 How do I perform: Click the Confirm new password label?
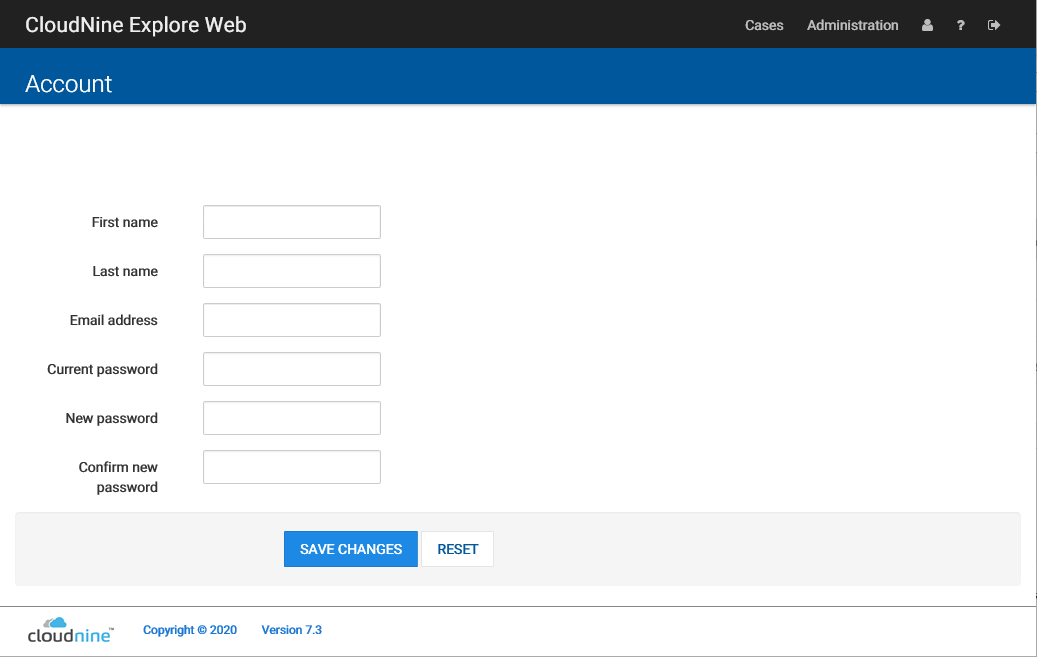(x=118, y=477)
